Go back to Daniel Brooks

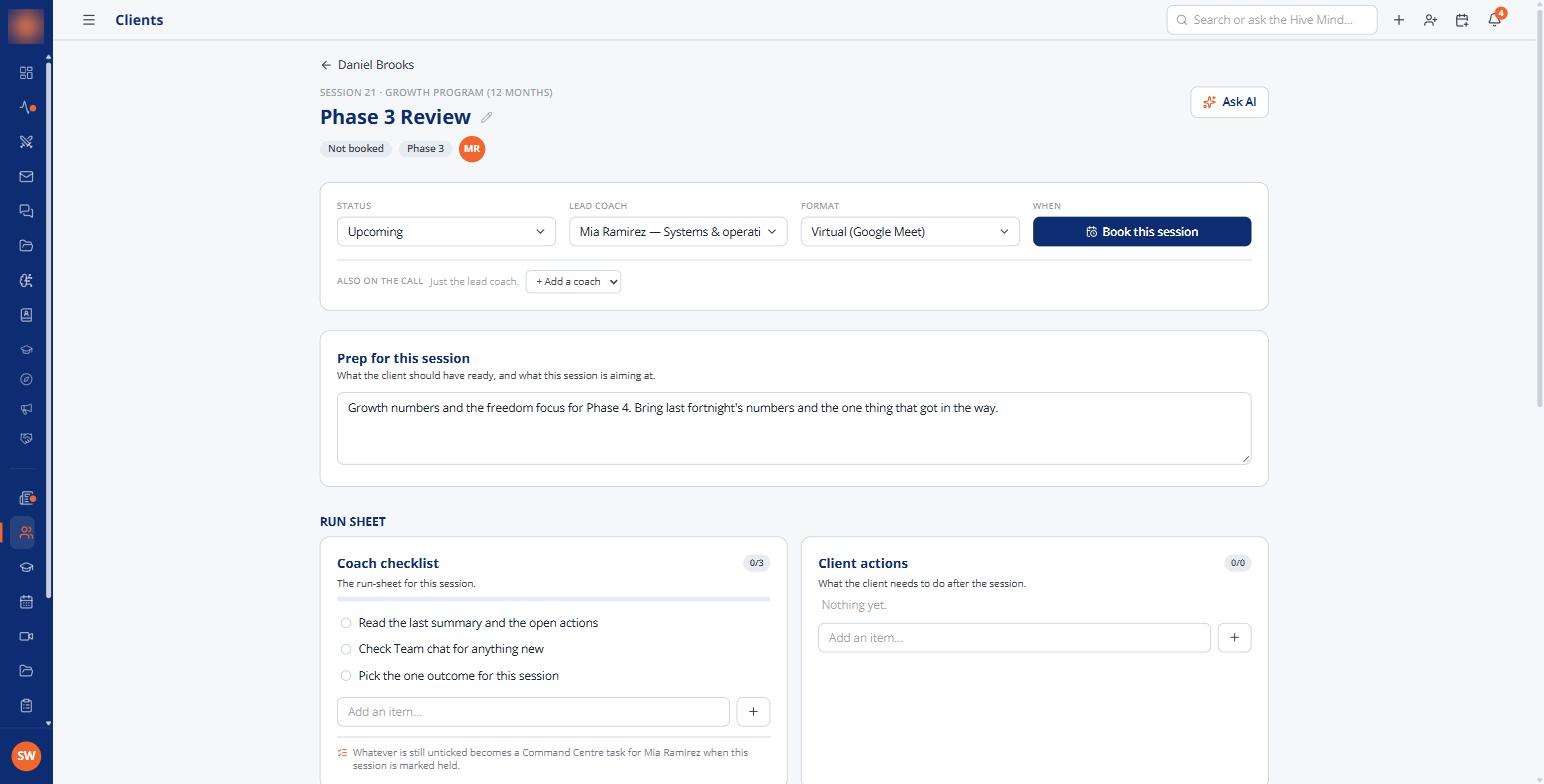(367, 65)
